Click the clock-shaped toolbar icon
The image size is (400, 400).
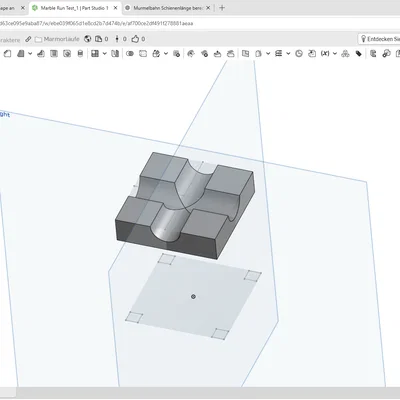pos(299,53)
